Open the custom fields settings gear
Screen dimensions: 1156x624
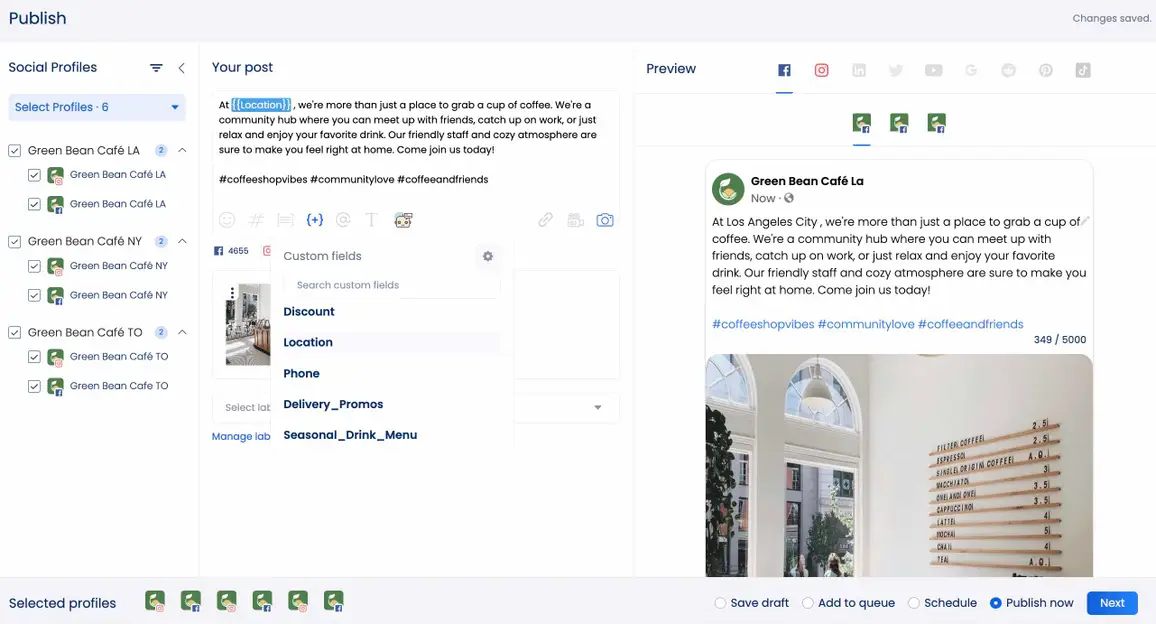pos(487,256)
